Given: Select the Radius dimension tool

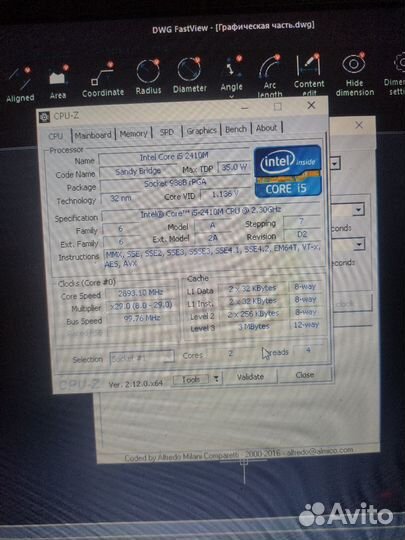Looking at the screenshot, I should point(148,77).
